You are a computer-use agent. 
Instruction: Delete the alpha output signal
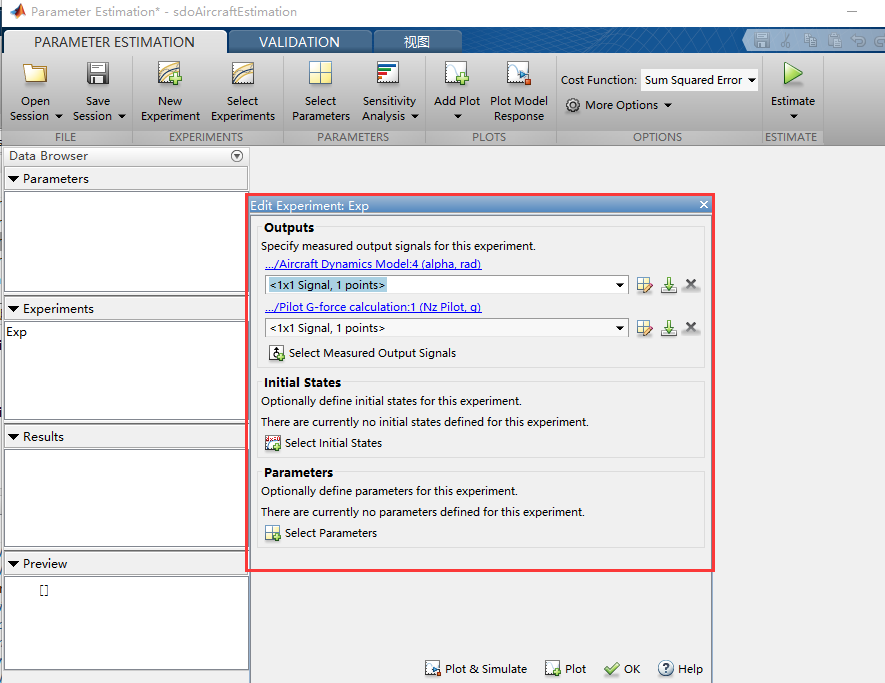pyautogui.click(x=690, y=285)
